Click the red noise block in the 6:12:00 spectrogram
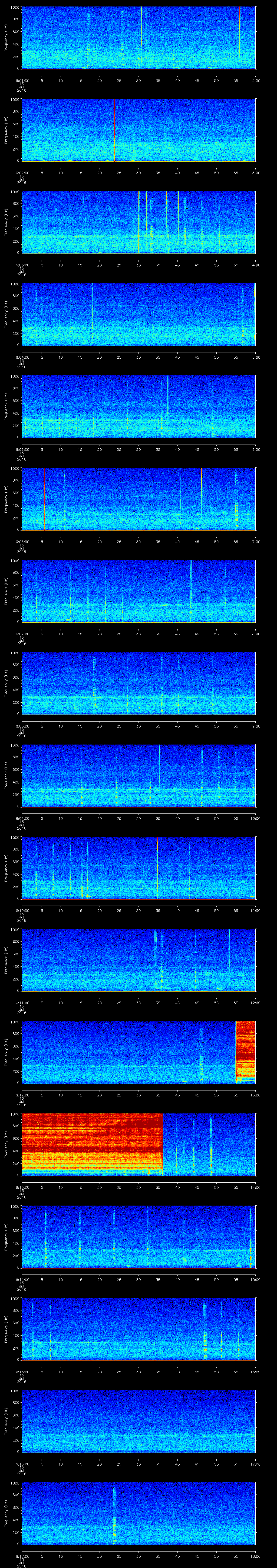The image size is (277, 1568). coord(245,1052)
